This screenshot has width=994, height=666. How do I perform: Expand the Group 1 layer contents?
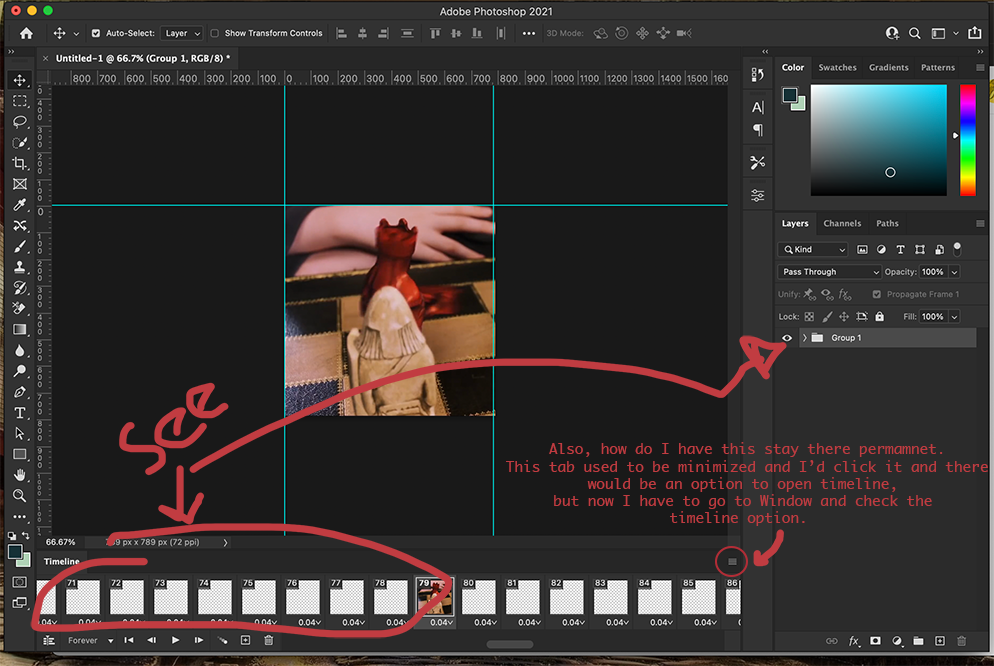(x=804, y=337)
